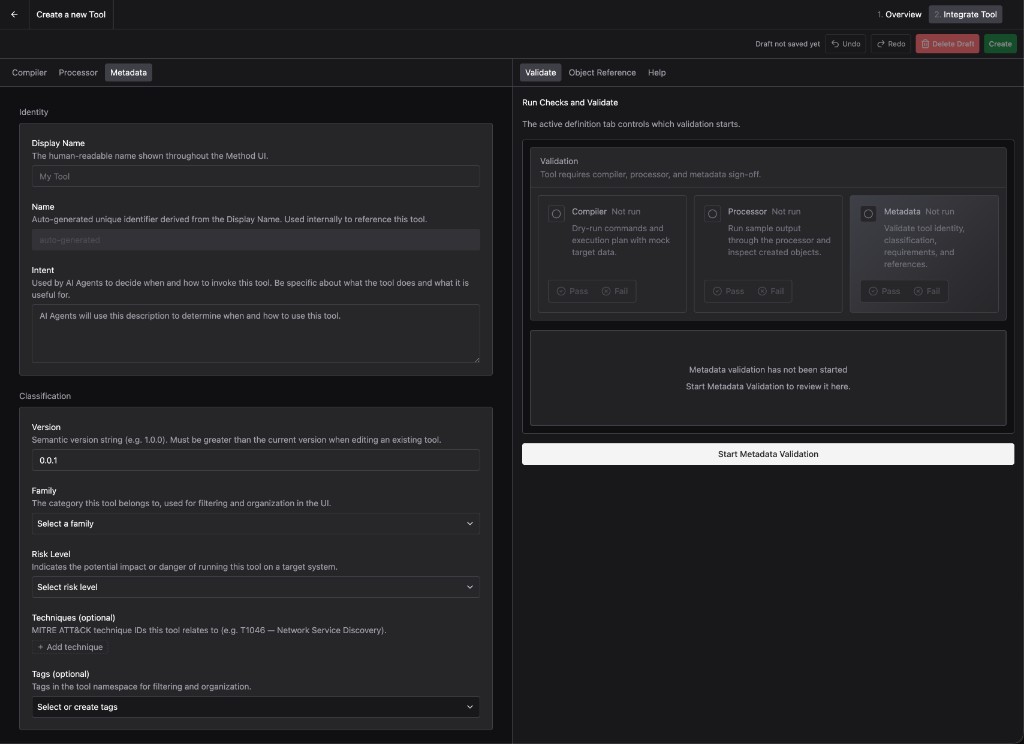Click 'Metadata validation has not been started' message
Image resolution: width=1024 pixels, height=744 pixels.
[x=768, y=370]
